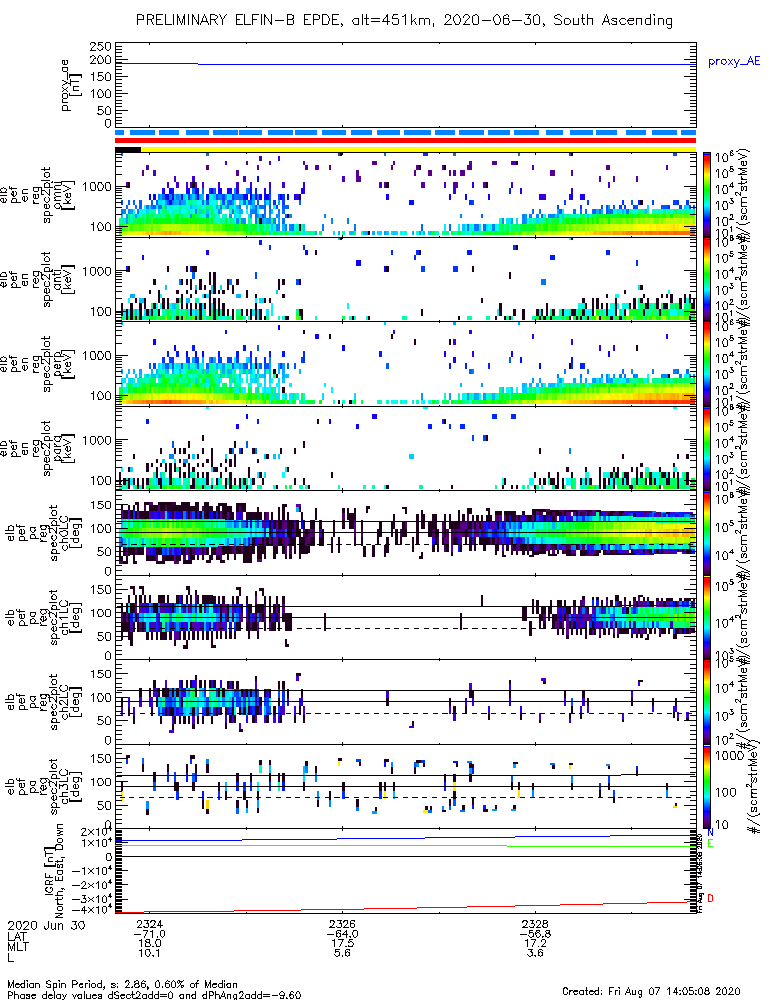The height and width of the screenshot is (1000, 775).
Task: Click the '1000' label on the ch3LC color bar
Action: coord(730,756)
